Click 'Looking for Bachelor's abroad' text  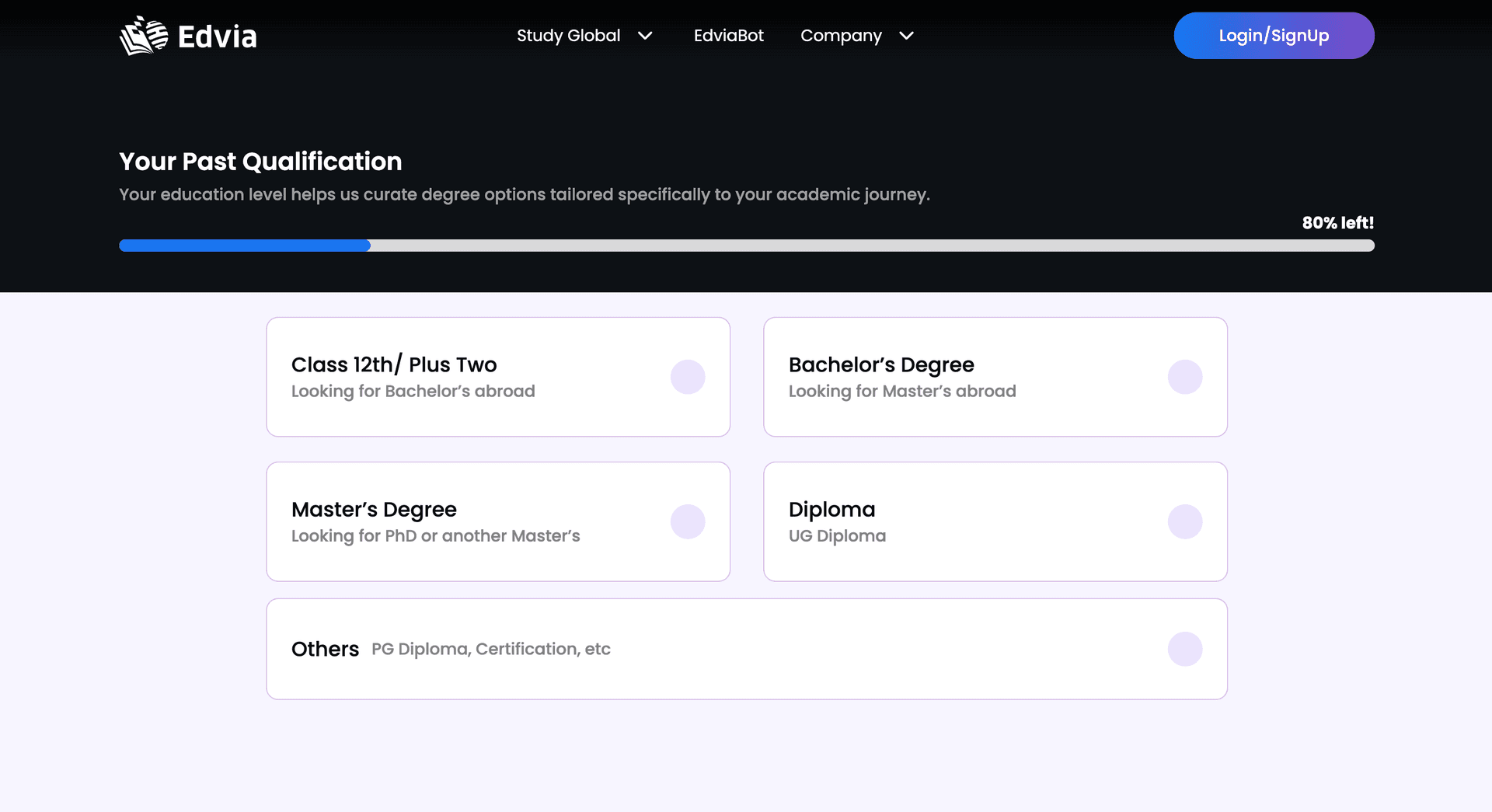[413, 391]
